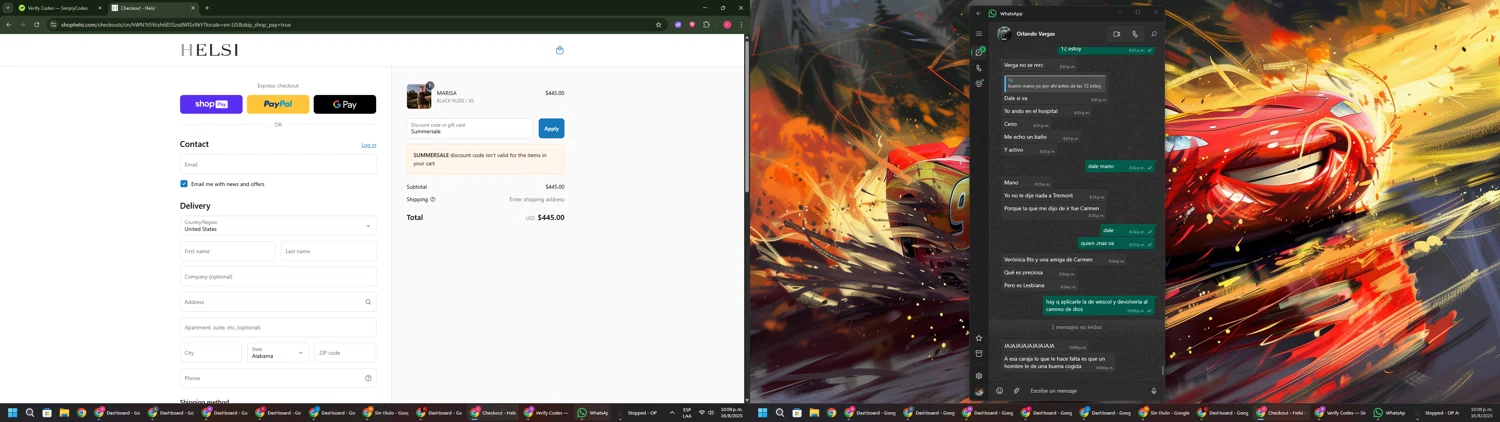1500x422 pixels.
Task: Start a voice call in WhatsApp
Action: point(1135,34)
